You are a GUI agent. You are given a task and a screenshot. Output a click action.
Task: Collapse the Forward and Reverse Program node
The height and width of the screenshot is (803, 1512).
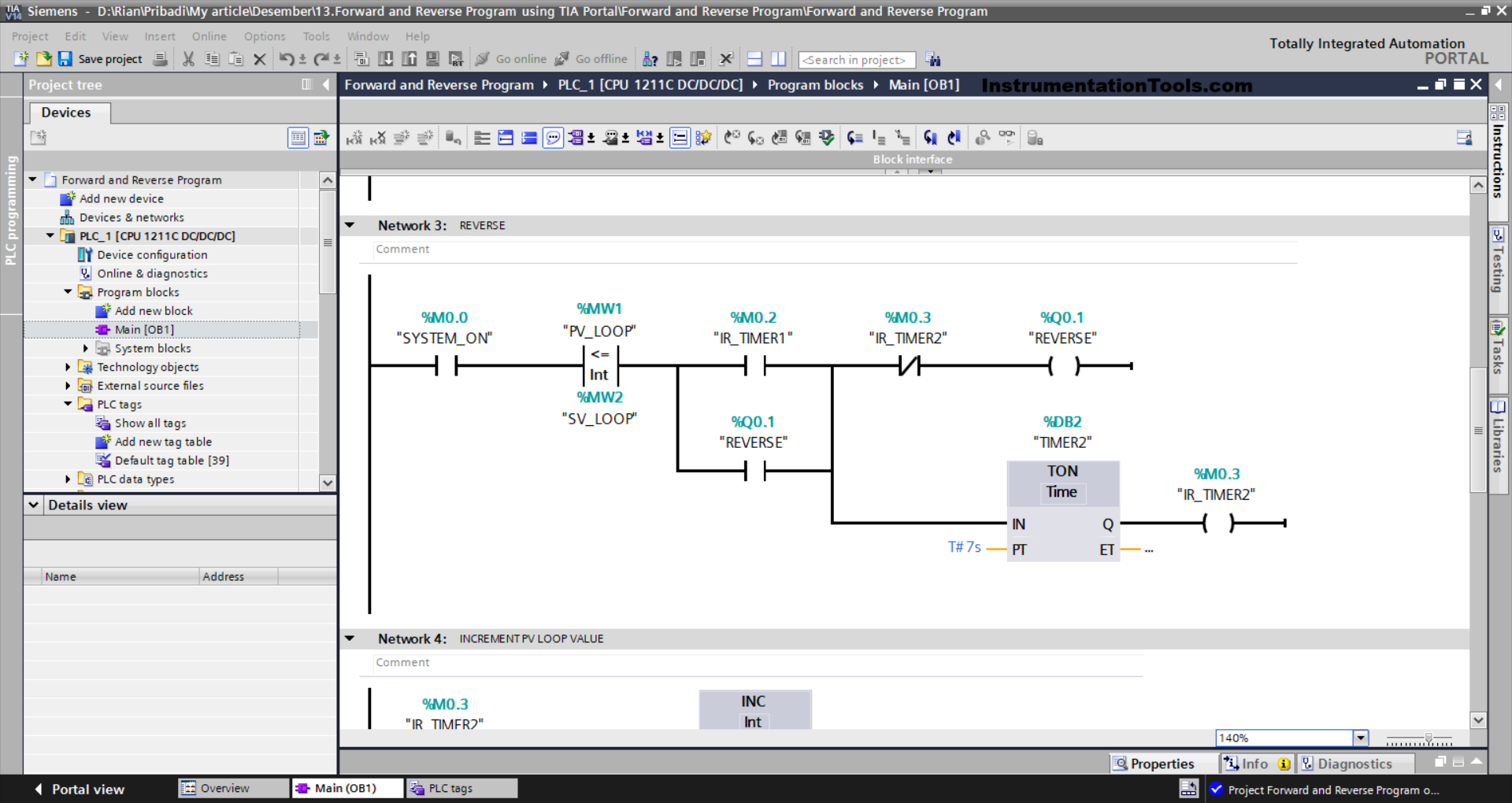tap(33, 179)
